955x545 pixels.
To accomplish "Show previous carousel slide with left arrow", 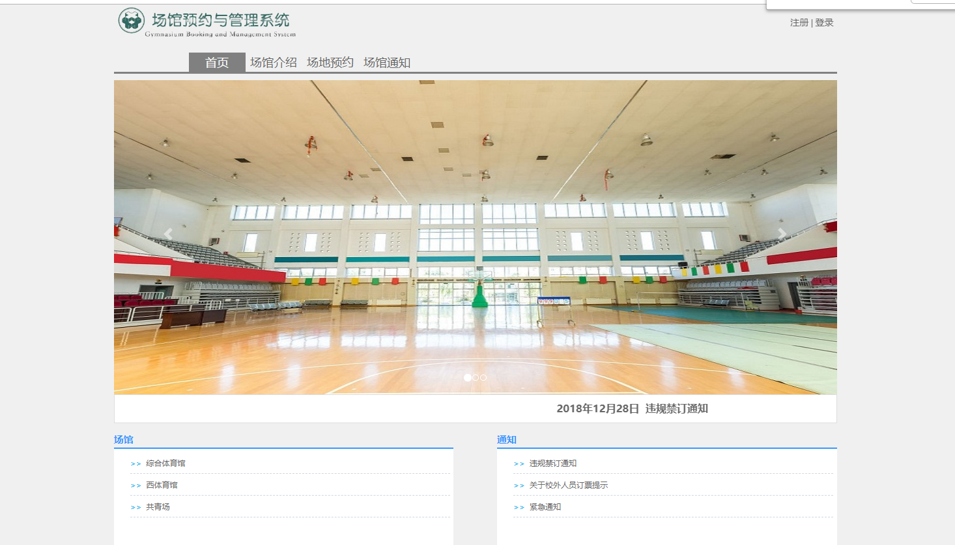I will (168, 234).
